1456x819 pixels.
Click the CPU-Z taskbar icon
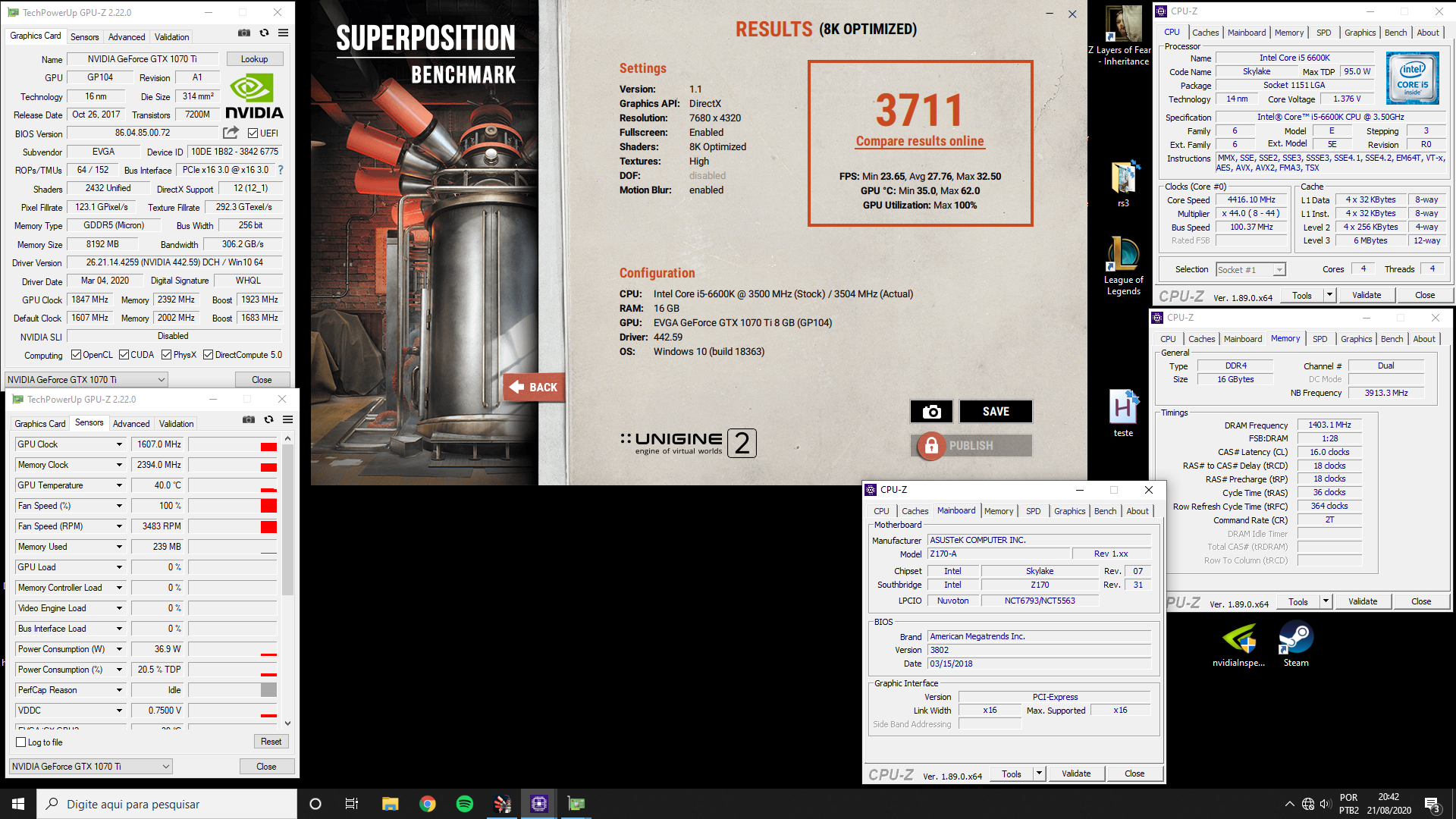coord(539,804)
